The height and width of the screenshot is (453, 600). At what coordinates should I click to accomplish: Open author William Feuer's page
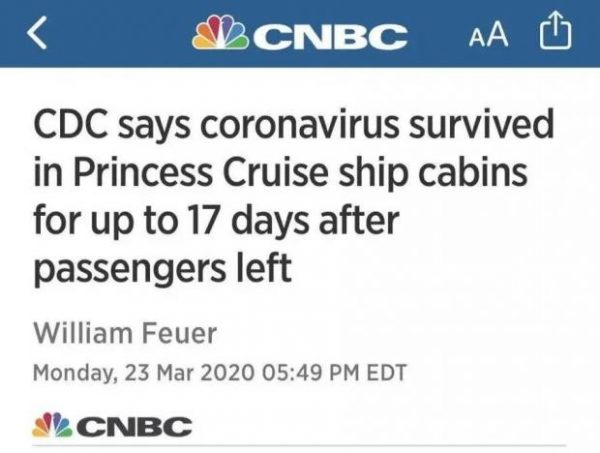coord(125,334)
